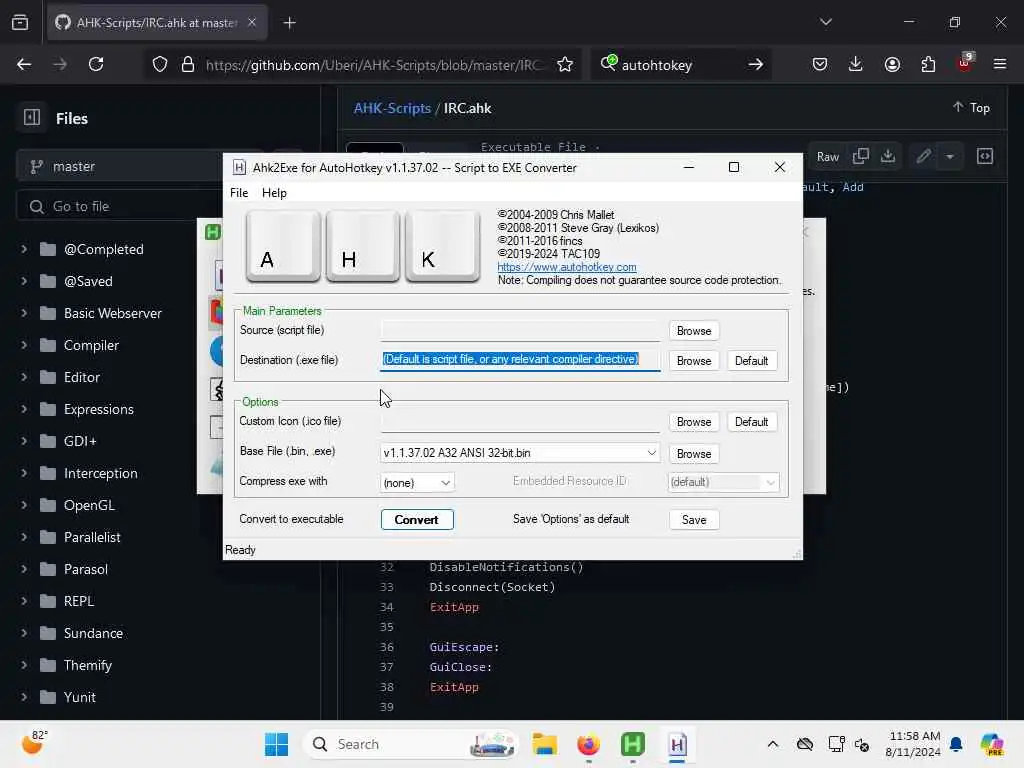The image size is (1024, 768).
Task: Open the browser downloads panel
Action: (x=856, y=64)
